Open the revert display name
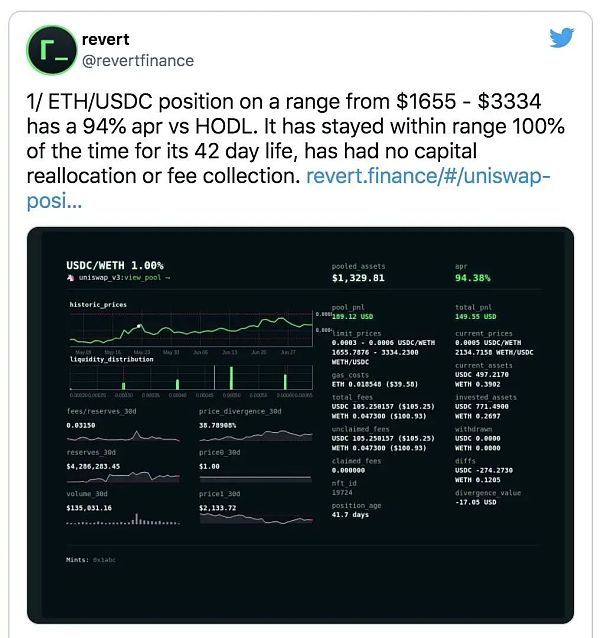This screenshot has height=638, width=600. (104, 40)
